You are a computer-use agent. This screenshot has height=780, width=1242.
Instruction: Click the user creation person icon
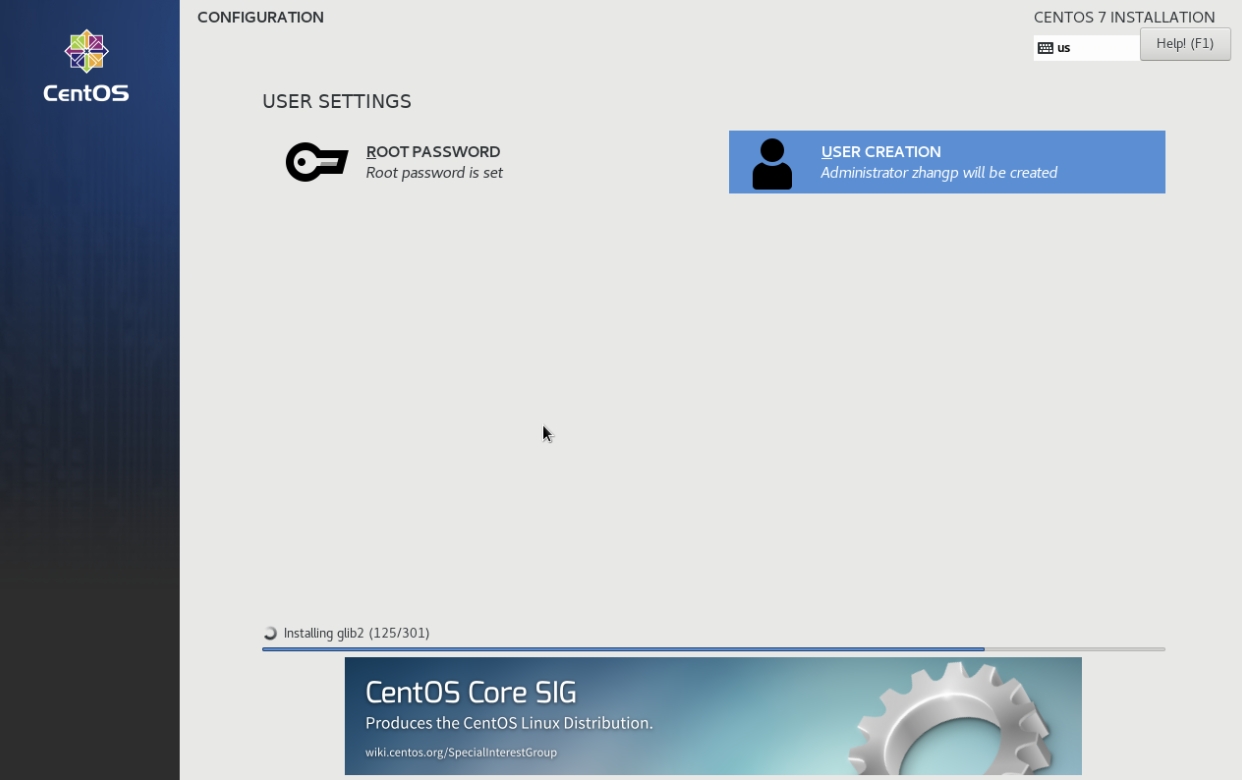(x=772, y=164)
